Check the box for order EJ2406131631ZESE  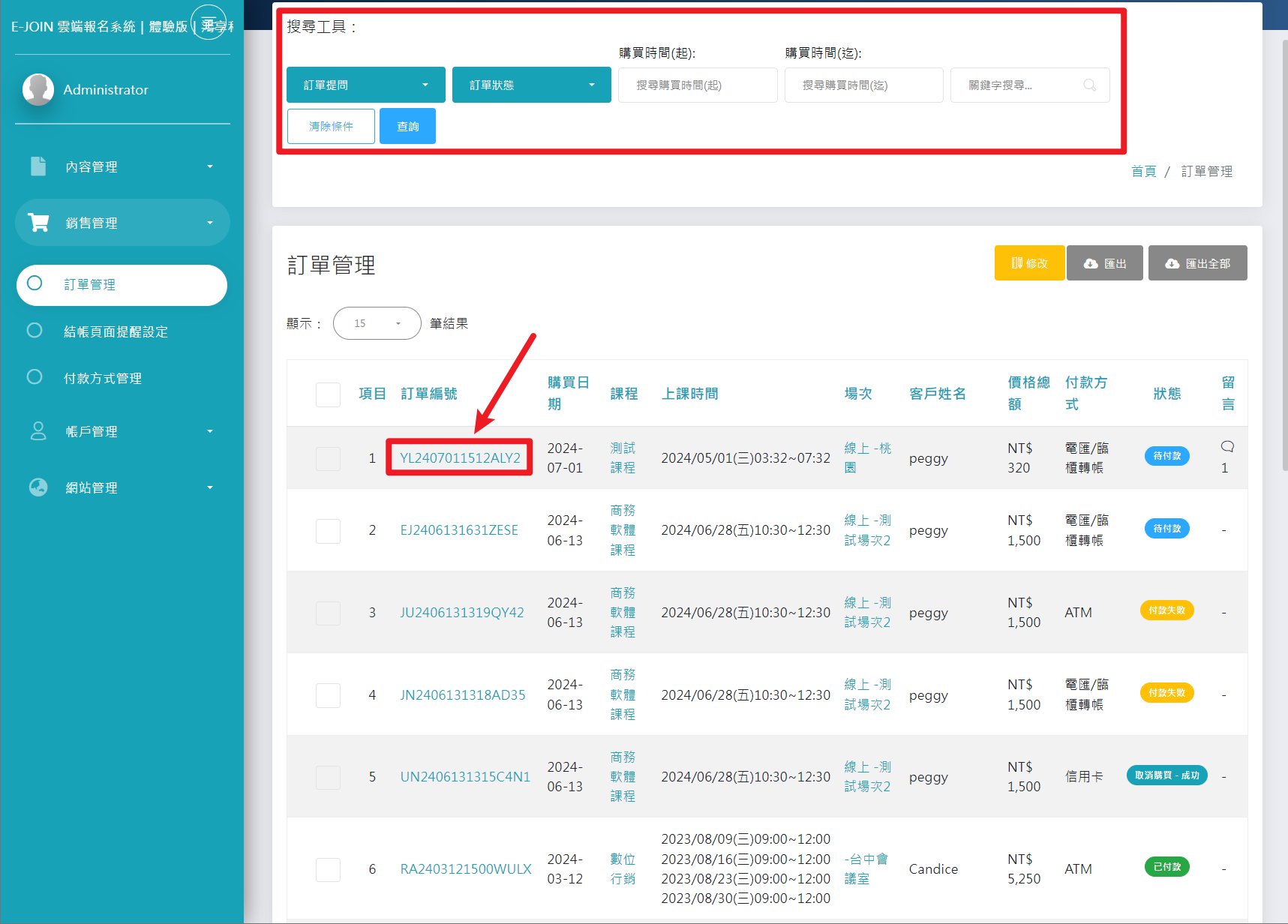(x=328, y=531)
